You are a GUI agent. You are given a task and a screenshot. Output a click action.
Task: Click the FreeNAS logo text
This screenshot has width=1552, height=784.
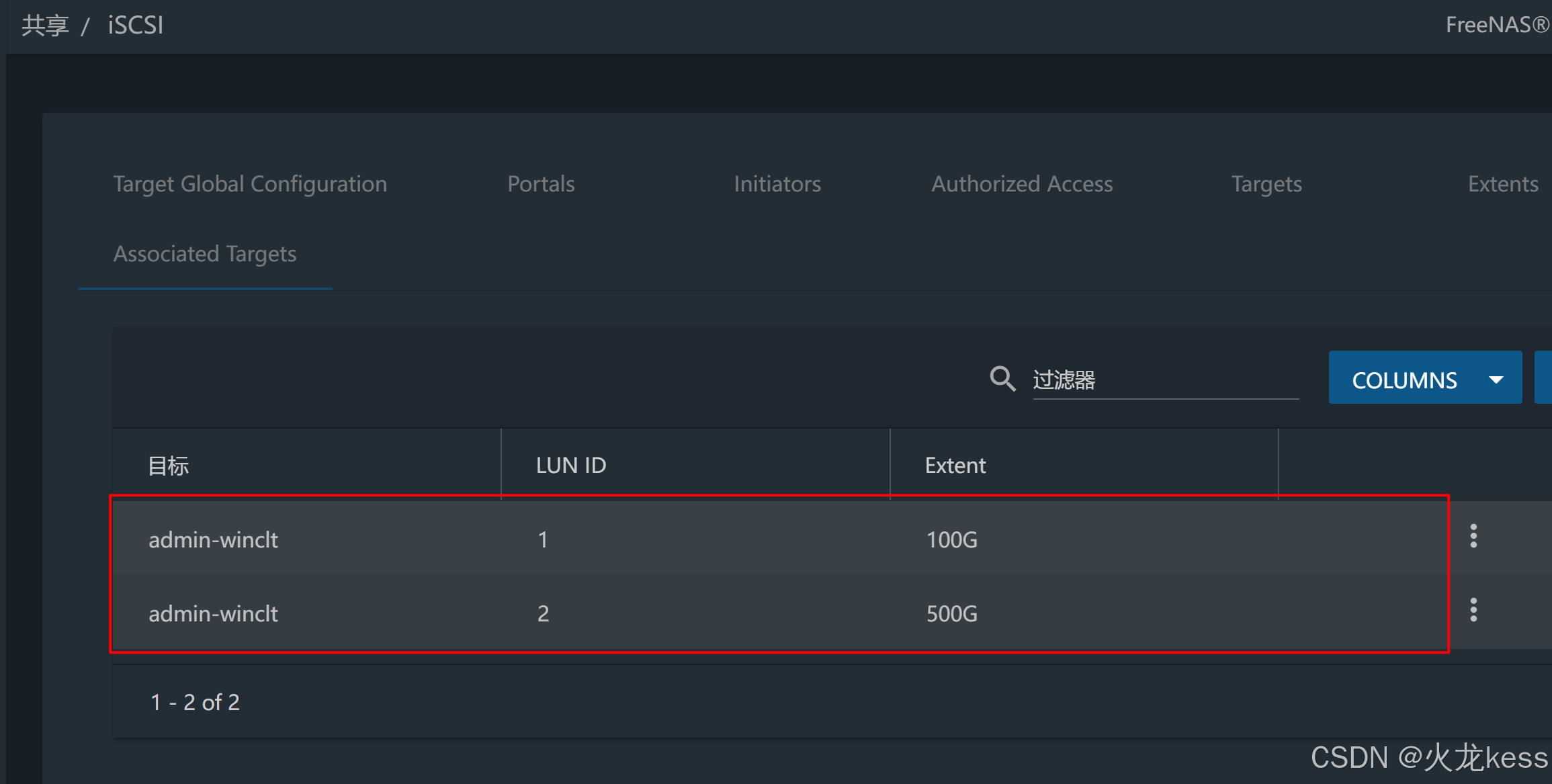click(1498, 25)
